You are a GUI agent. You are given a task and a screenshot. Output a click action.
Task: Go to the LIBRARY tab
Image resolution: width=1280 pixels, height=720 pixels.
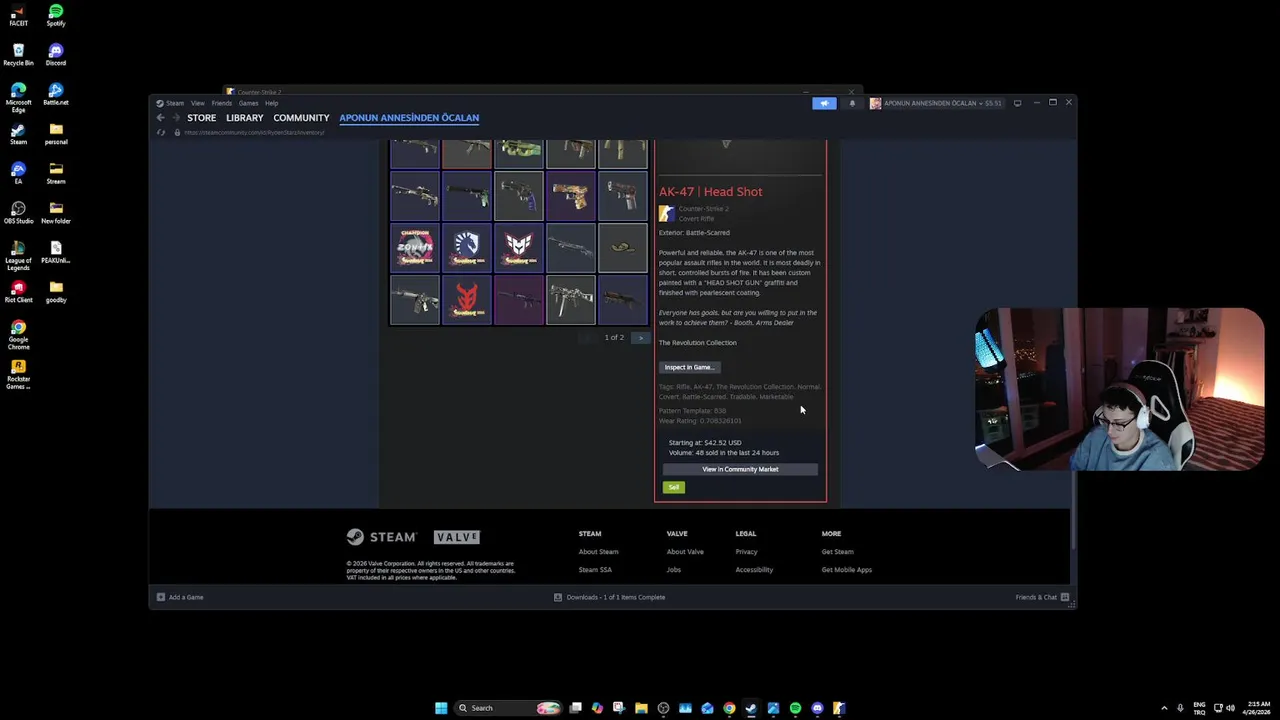coord(244,118)
